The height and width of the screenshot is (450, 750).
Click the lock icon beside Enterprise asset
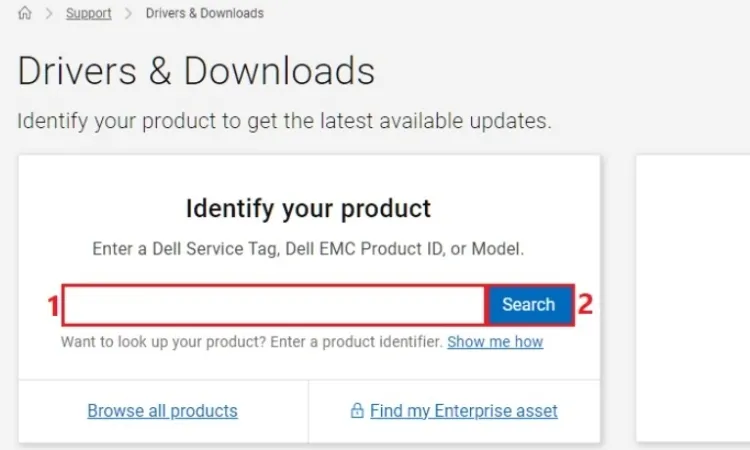(356, 411)
